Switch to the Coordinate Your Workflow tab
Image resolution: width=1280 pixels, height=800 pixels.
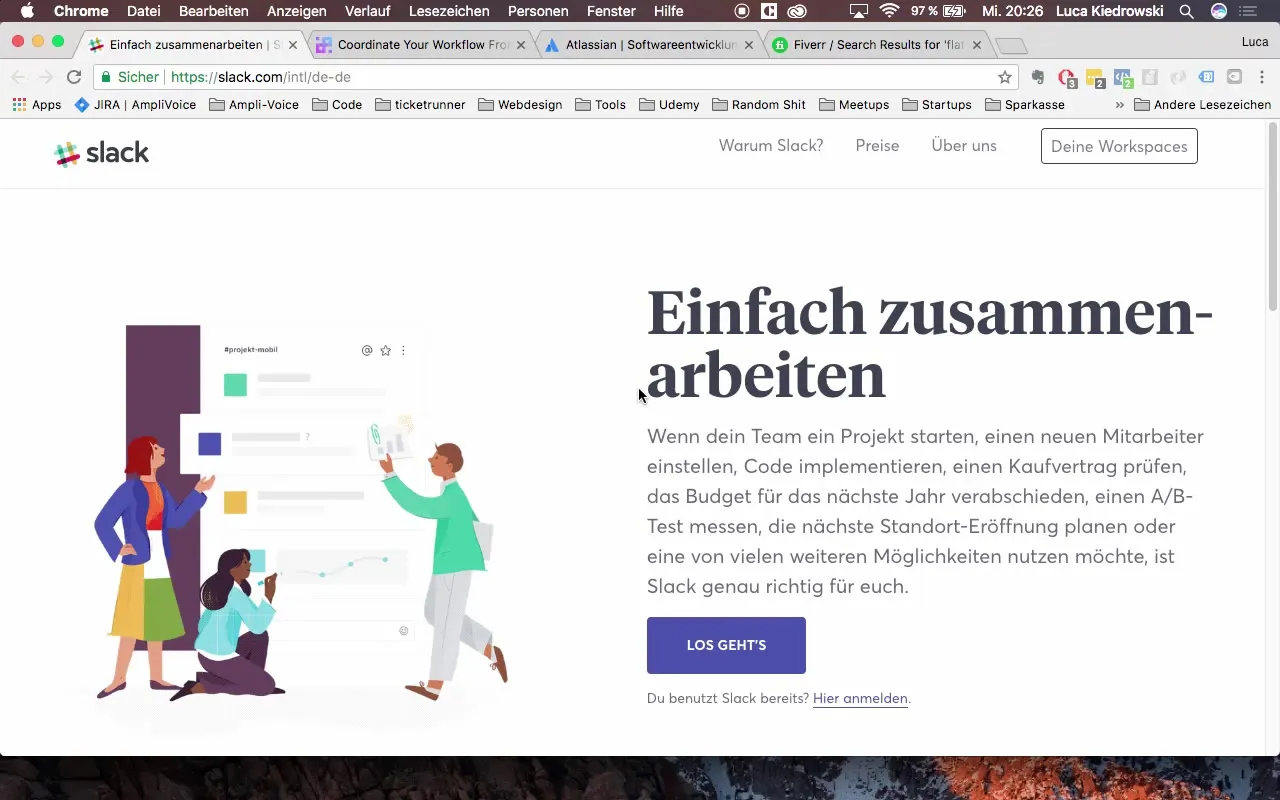click(420, 45)
